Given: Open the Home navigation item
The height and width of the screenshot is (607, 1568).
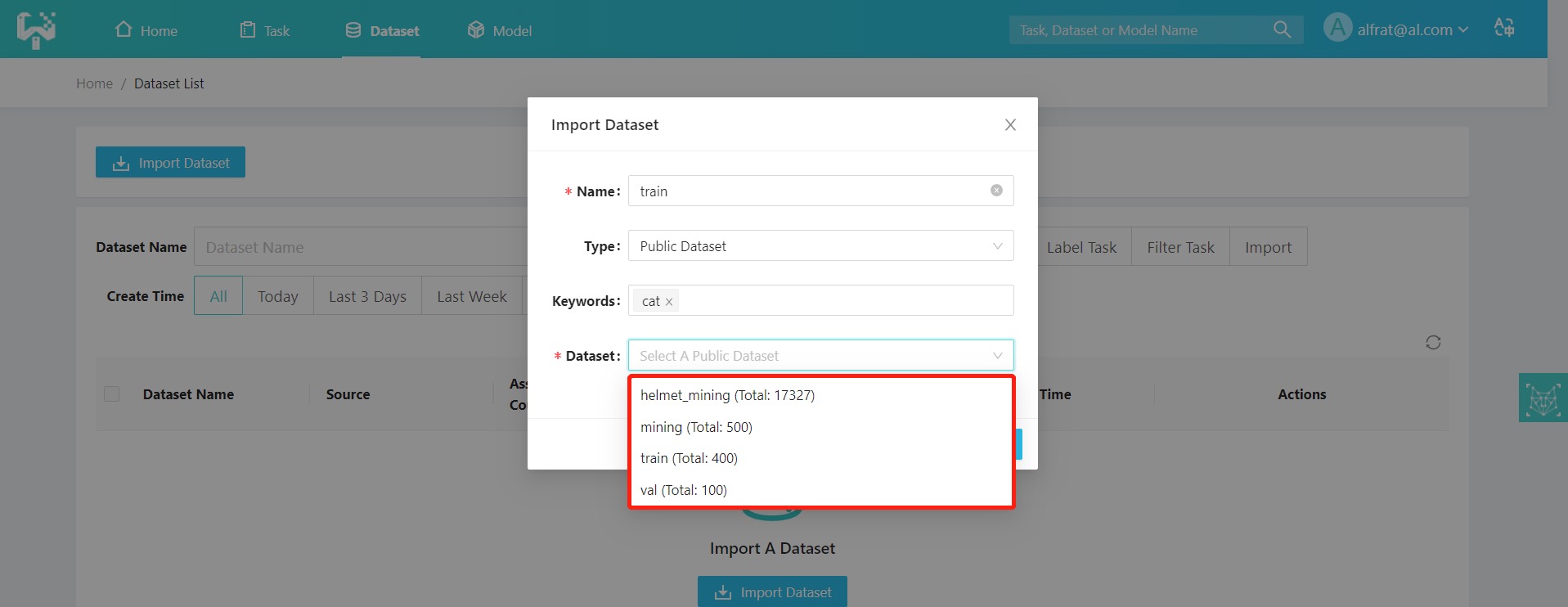Looking at the screenshot, I should (x=146, y=30).
